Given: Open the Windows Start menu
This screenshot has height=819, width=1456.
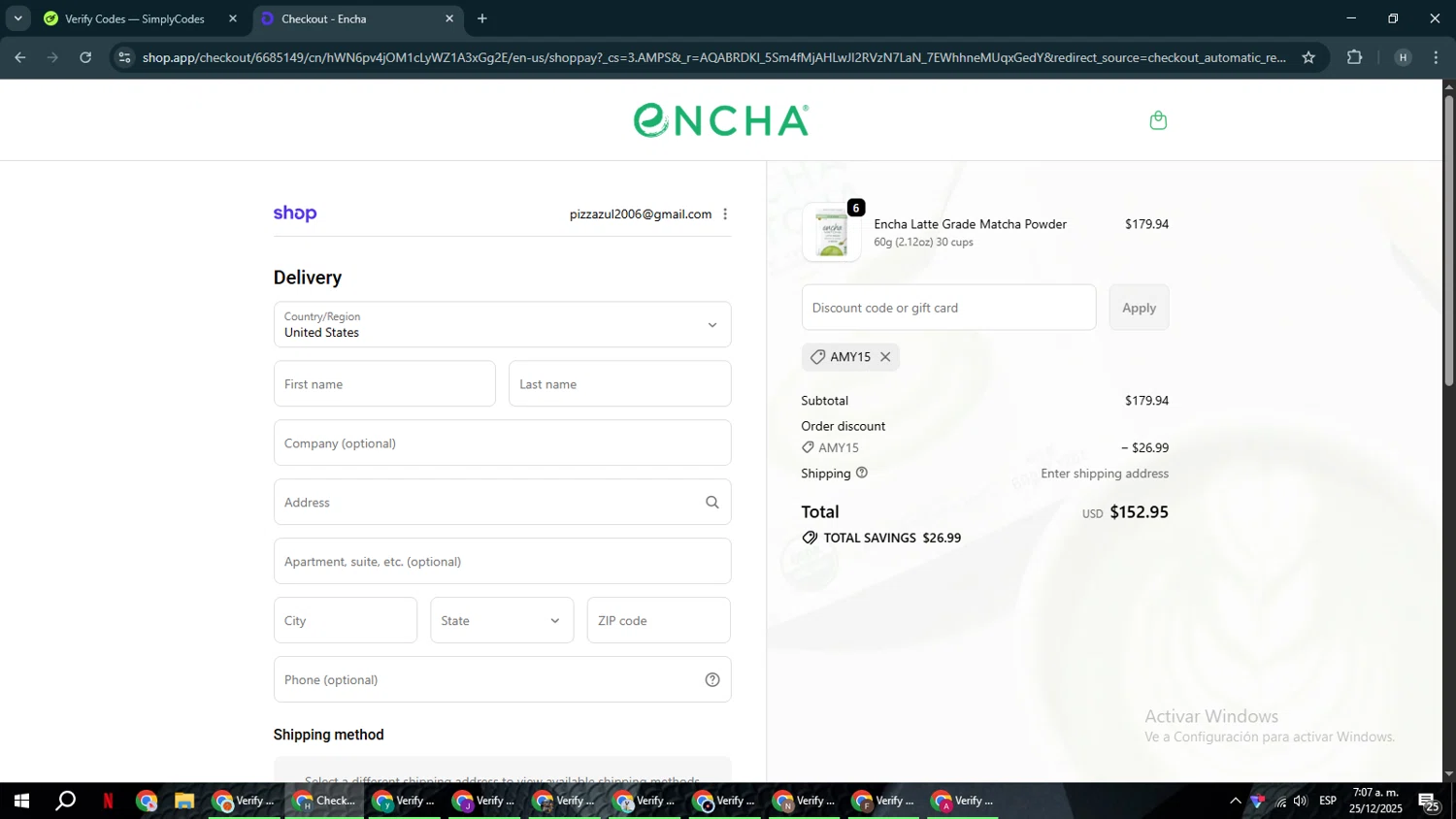Looking at the screenshot, I should click(21, 801).
